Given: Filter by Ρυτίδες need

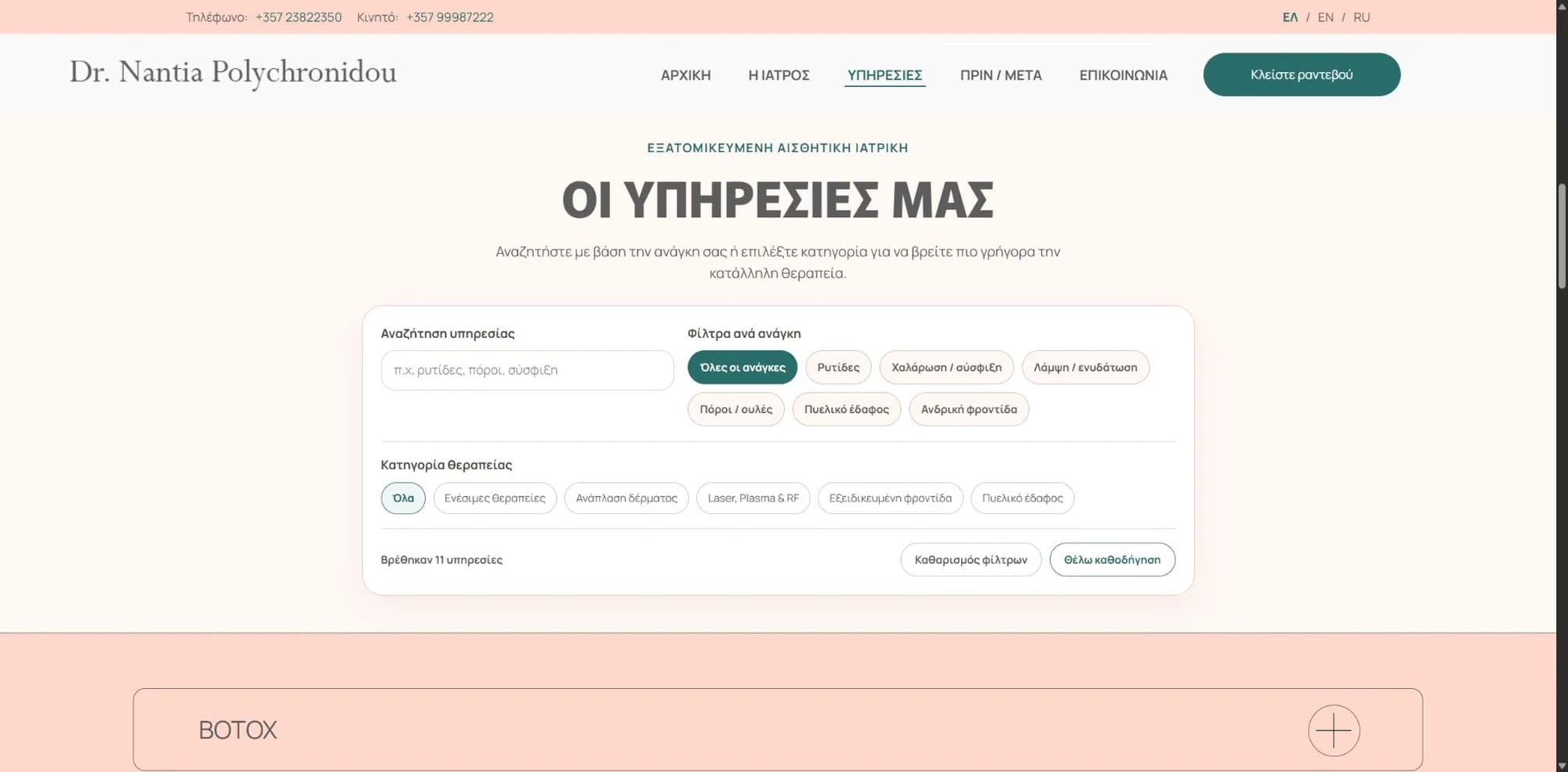Looking at the screenshot, I should [838, 367].
